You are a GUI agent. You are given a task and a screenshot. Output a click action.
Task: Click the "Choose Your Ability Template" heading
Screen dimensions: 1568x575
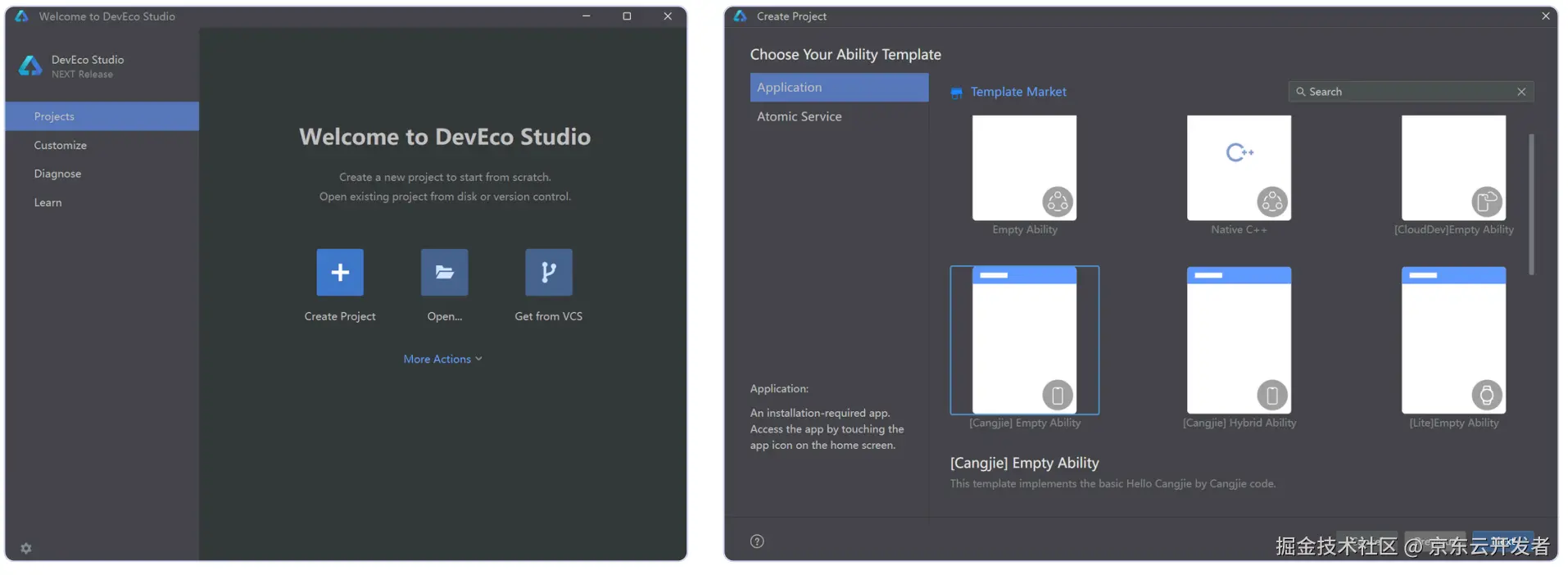[845, 55]
